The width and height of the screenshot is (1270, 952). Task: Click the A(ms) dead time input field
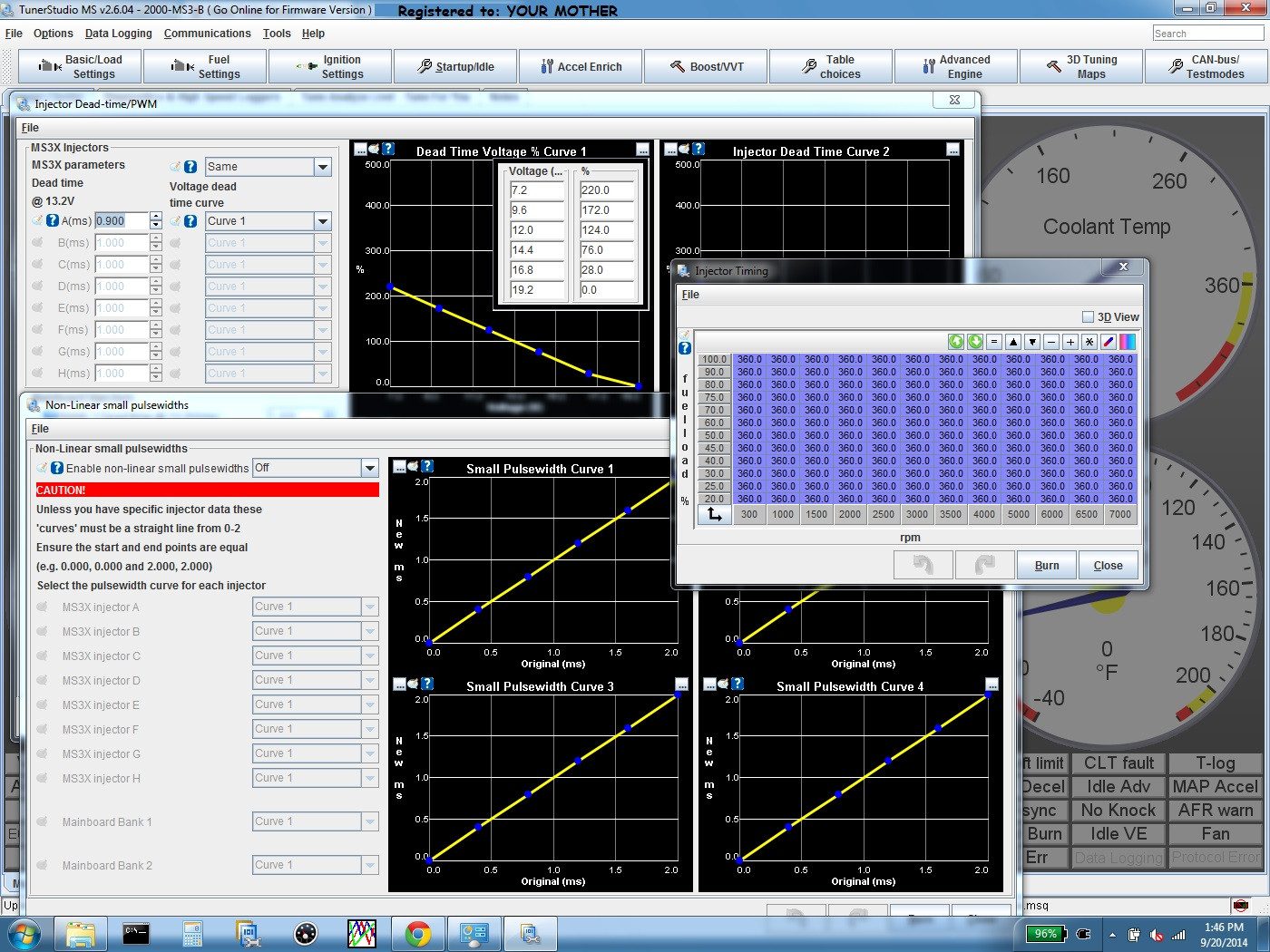coord(121,221)
